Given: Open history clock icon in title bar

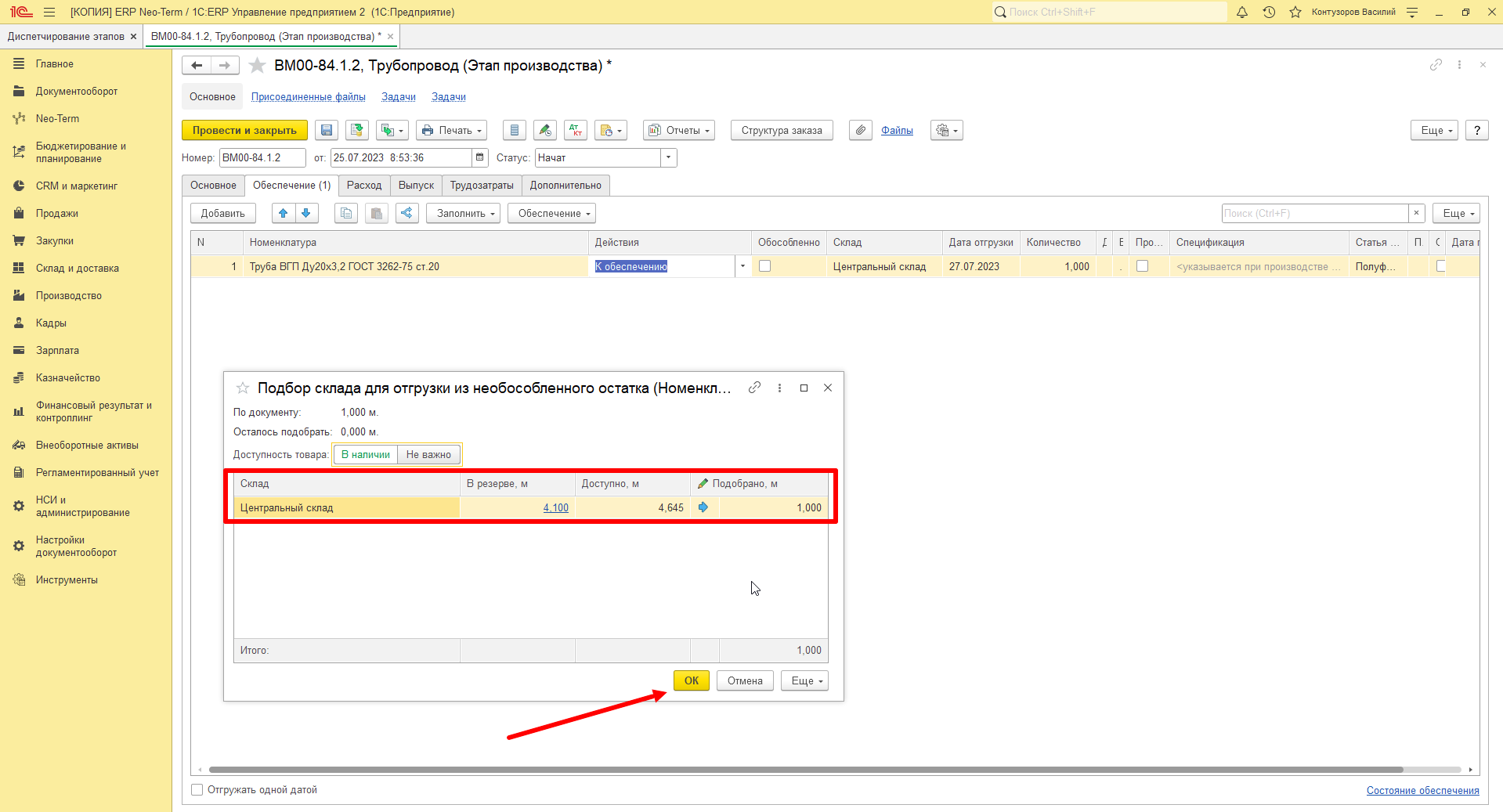Looking at the screenshot, I should coord(1269,12).
